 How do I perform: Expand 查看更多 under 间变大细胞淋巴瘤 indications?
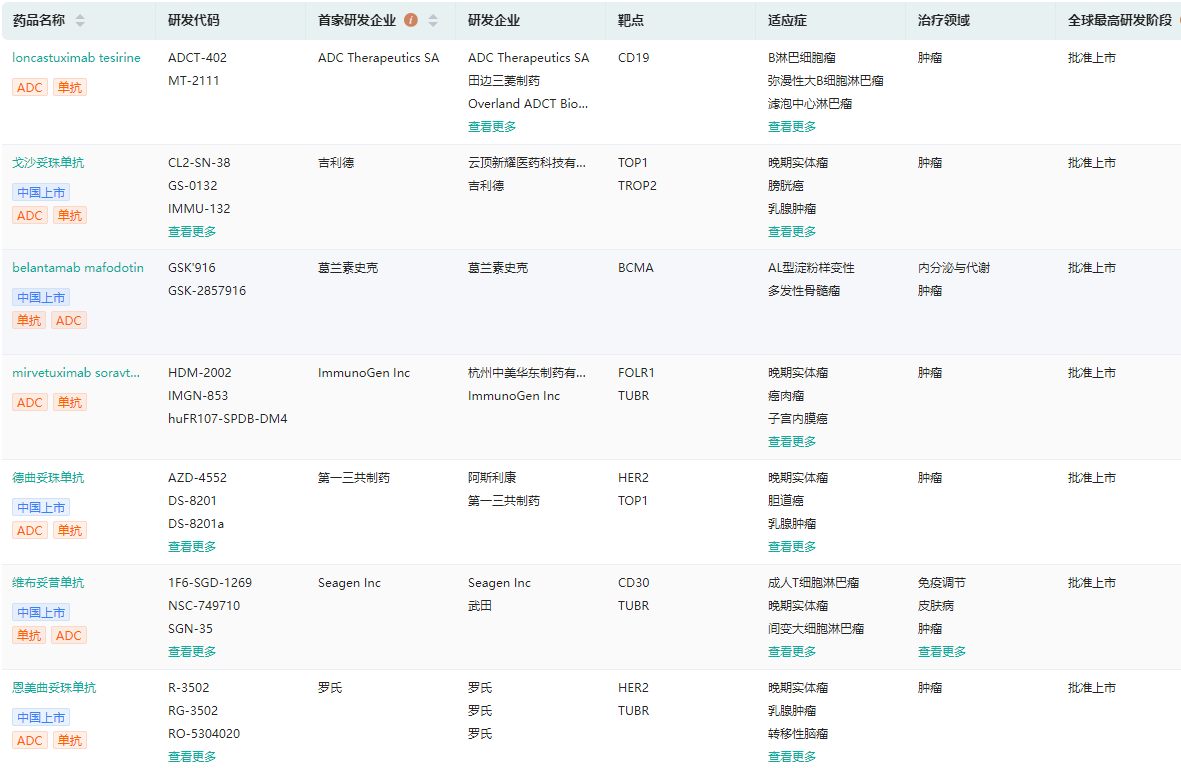(792, 651)
